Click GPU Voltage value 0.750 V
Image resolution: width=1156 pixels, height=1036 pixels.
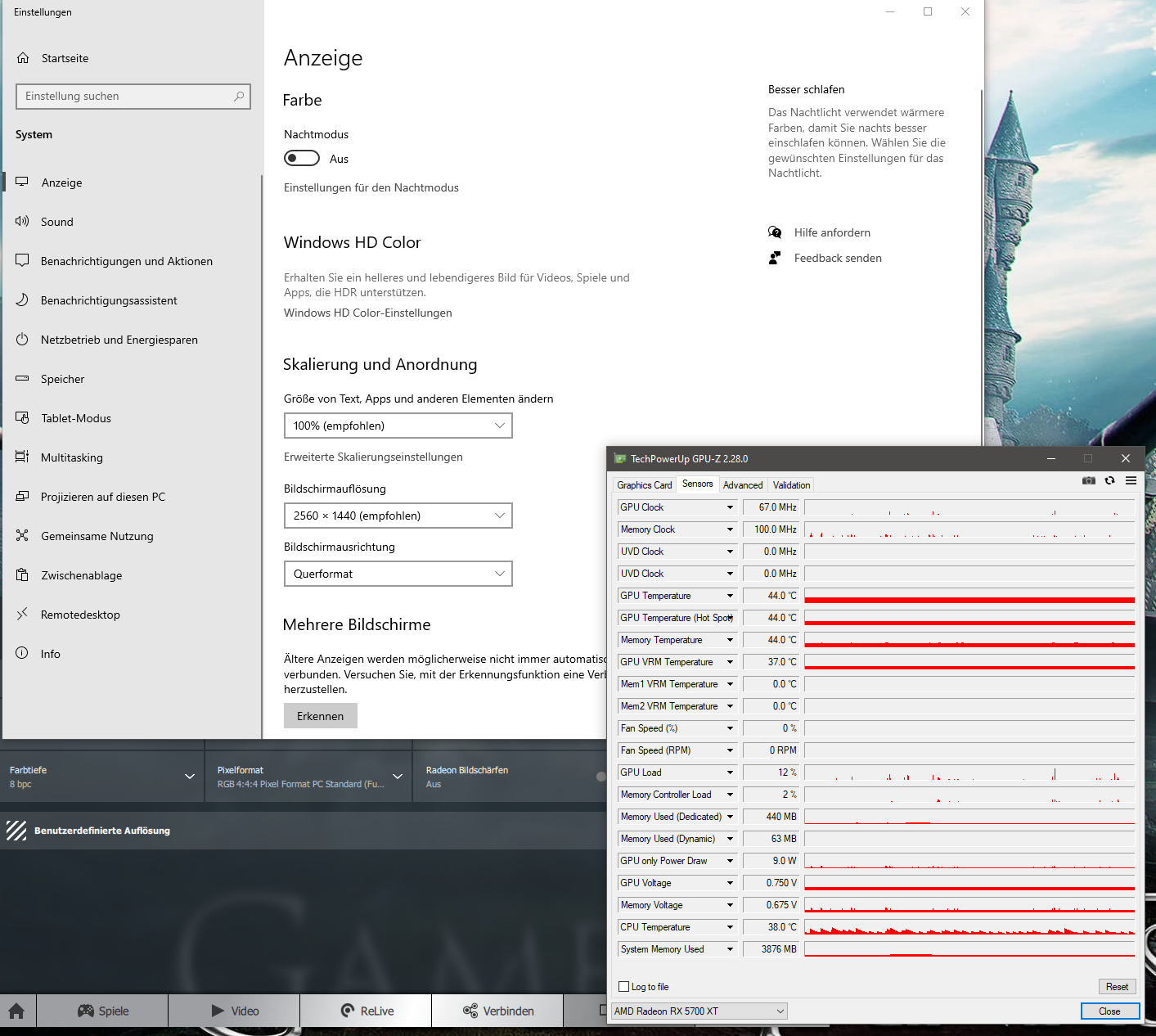coord(771,883)
